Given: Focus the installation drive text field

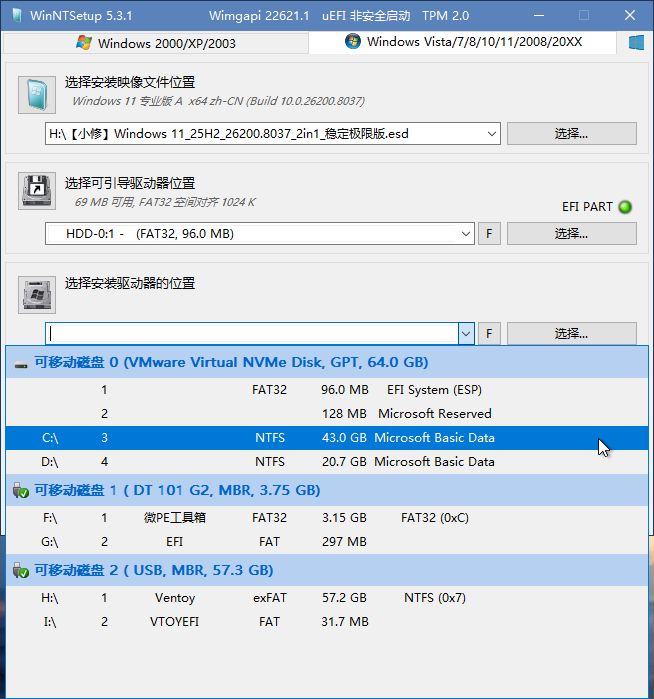Looking at the screenshot, I should point(252,333).
